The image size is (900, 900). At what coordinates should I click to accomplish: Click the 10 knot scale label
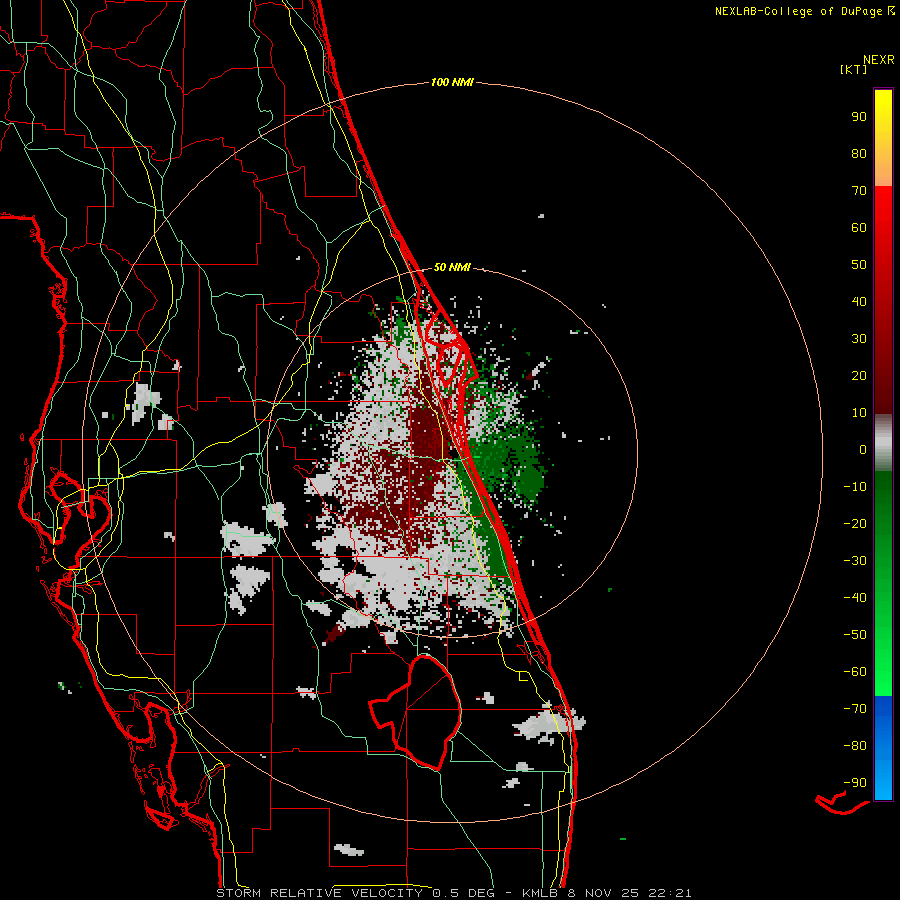point(859,413)
